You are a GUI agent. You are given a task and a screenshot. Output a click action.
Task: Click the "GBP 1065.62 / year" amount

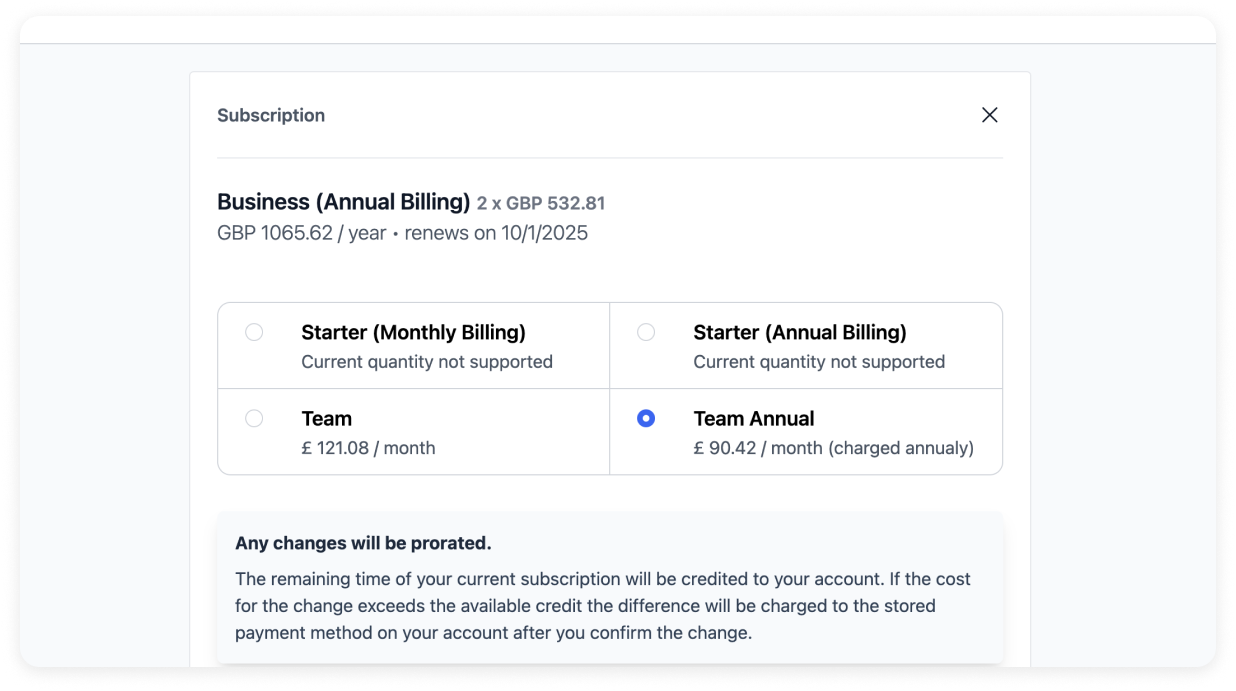click(x=301, y=234)
